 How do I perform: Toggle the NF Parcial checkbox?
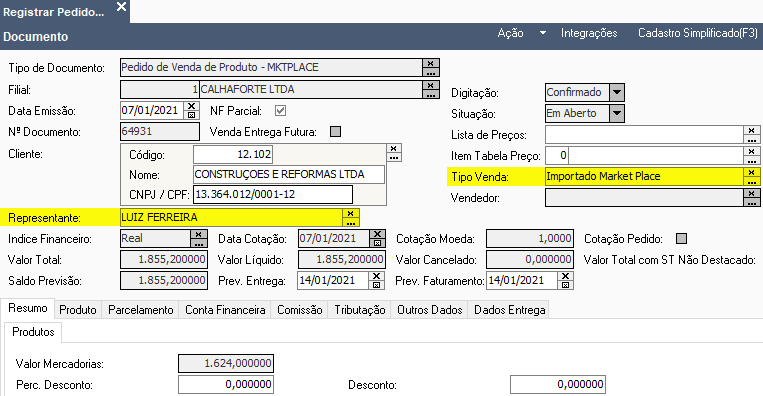tap(280, 110)
